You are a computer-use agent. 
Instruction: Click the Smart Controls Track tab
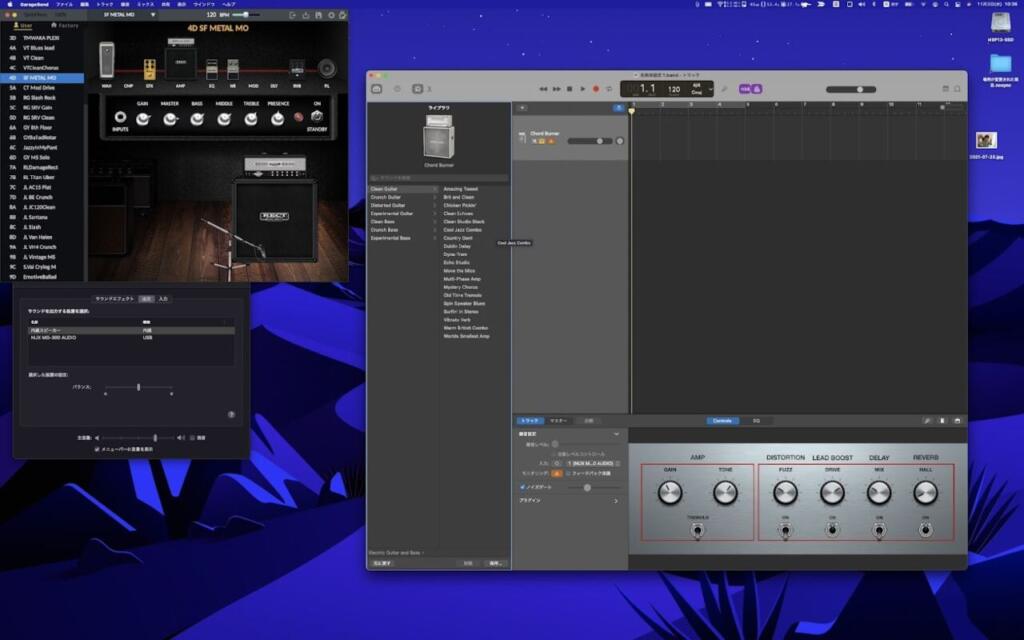530,421
